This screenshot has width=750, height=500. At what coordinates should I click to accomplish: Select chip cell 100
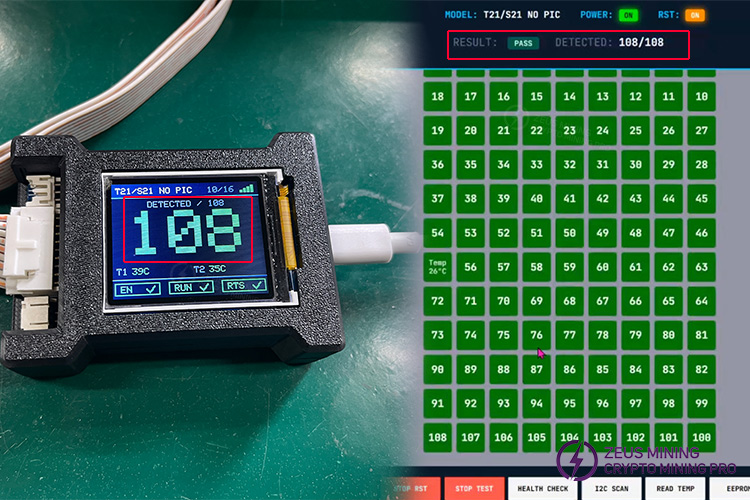tap(701, 437)
